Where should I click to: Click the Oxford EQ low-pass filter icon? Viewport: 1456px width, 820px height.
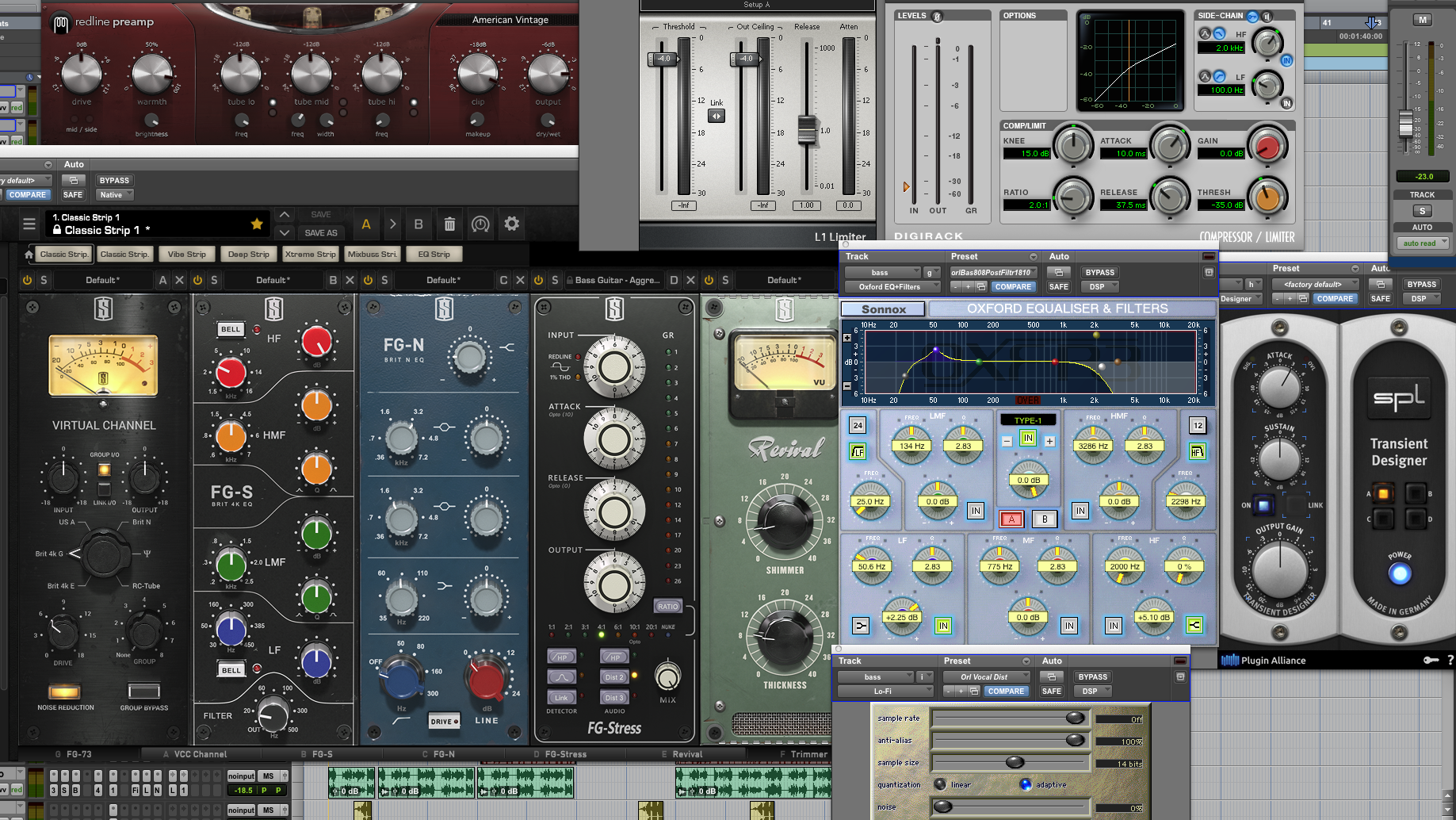click(1197, 451)
